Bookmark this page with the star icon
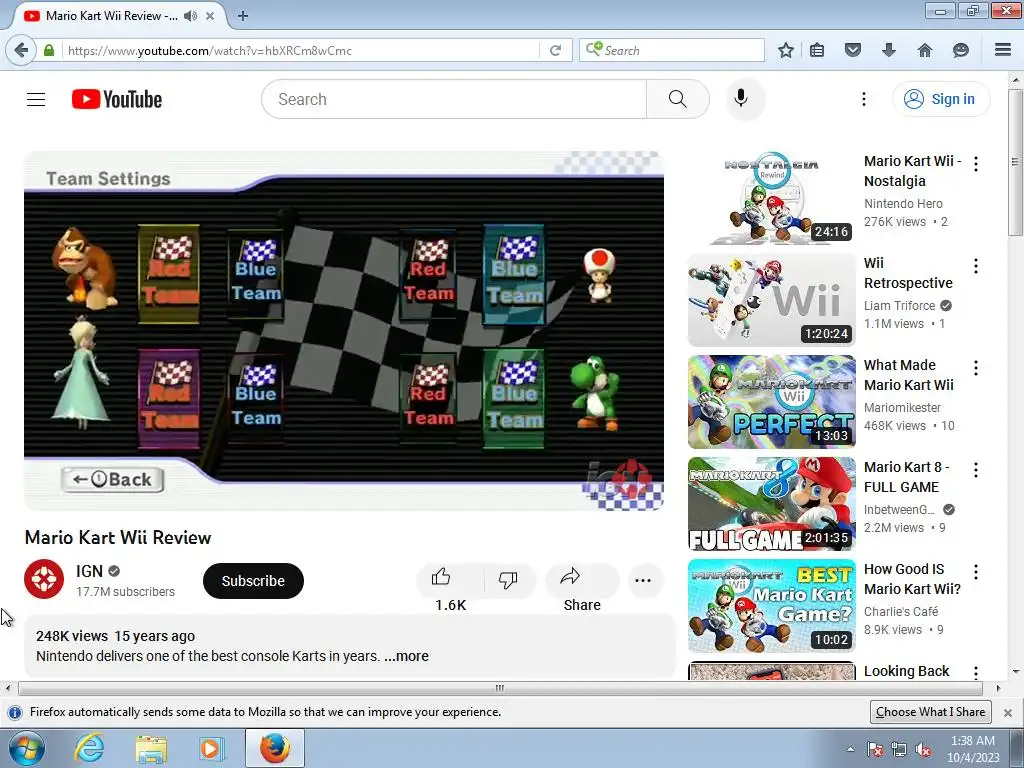 [786, 50]
